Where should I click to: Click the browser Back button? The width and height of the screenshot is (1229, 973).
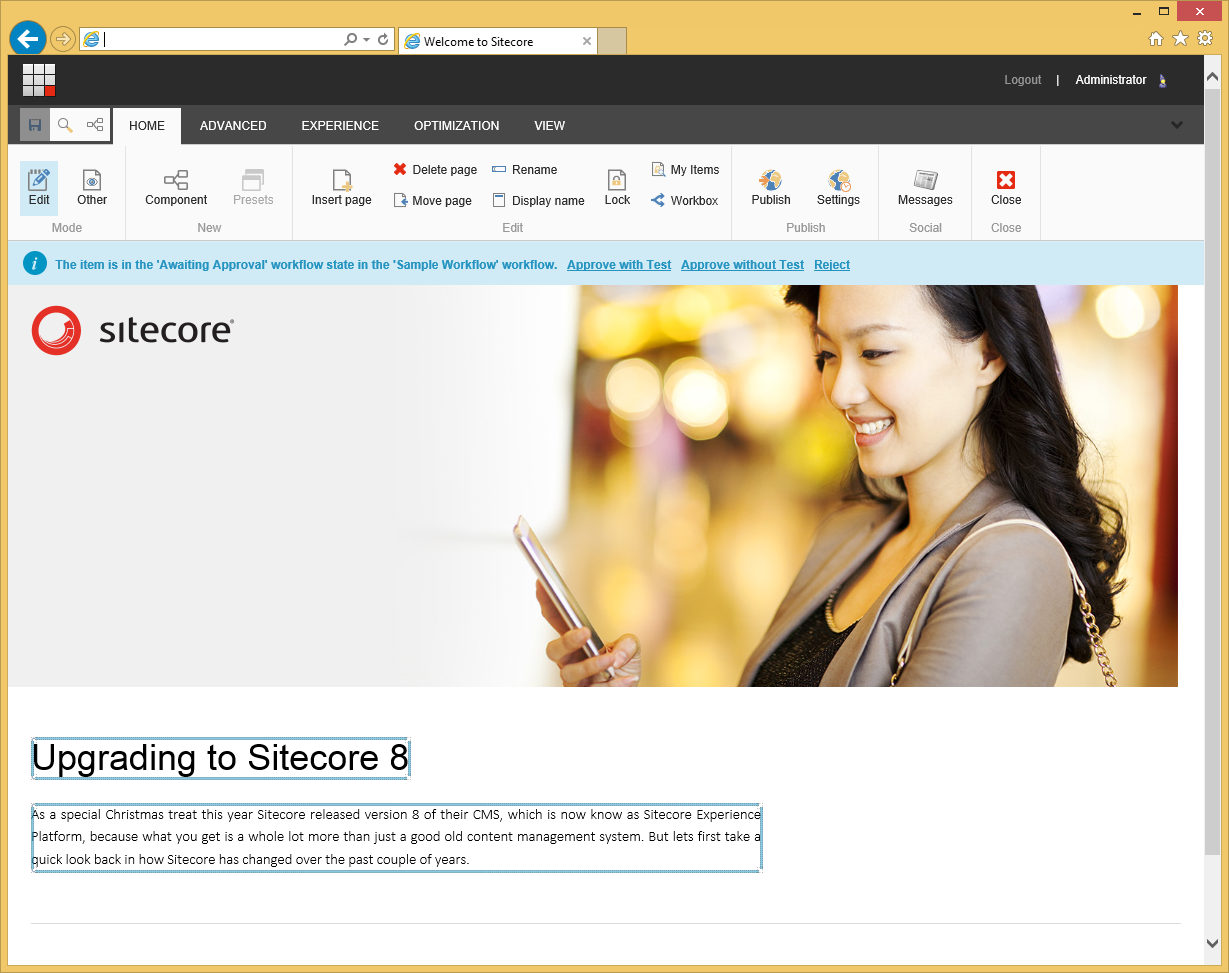27,39
